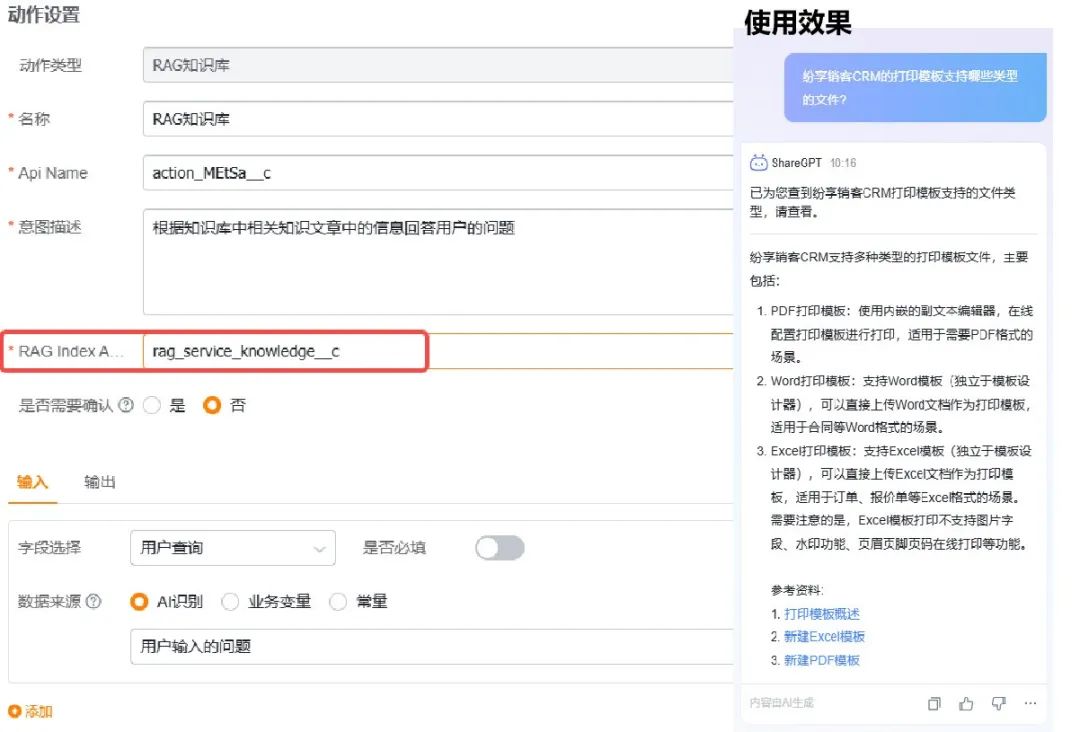
Task: Open the more options ellipsis in chat
Action: coord(1030,703)
